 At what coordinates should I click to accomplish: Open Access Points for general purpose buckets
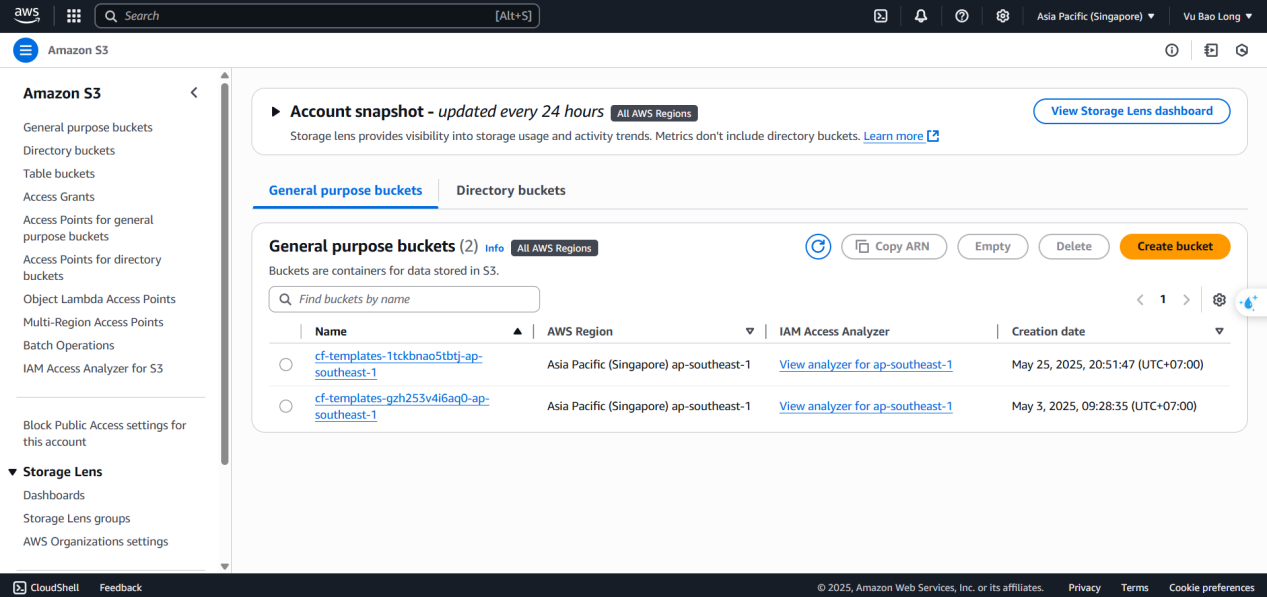pos(88,228)
